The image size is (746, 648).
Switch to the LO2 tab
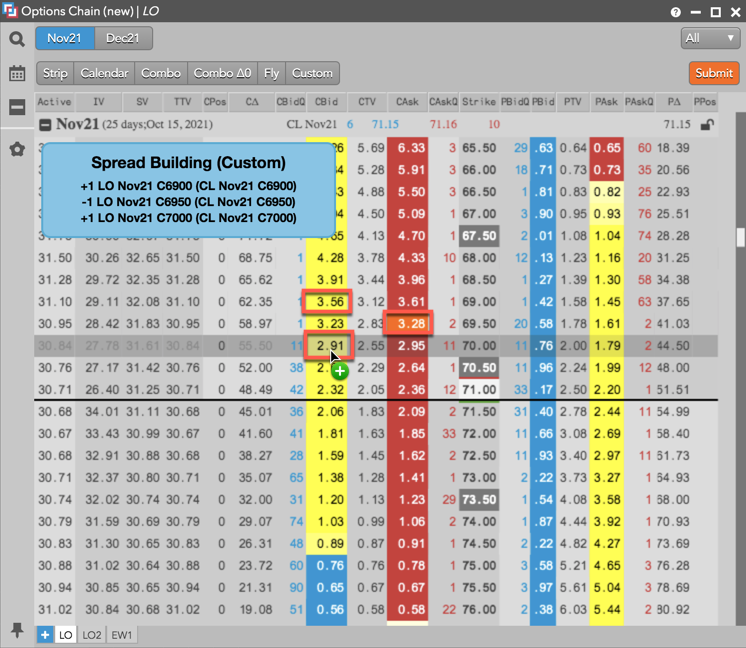click(x=92, y=635)
